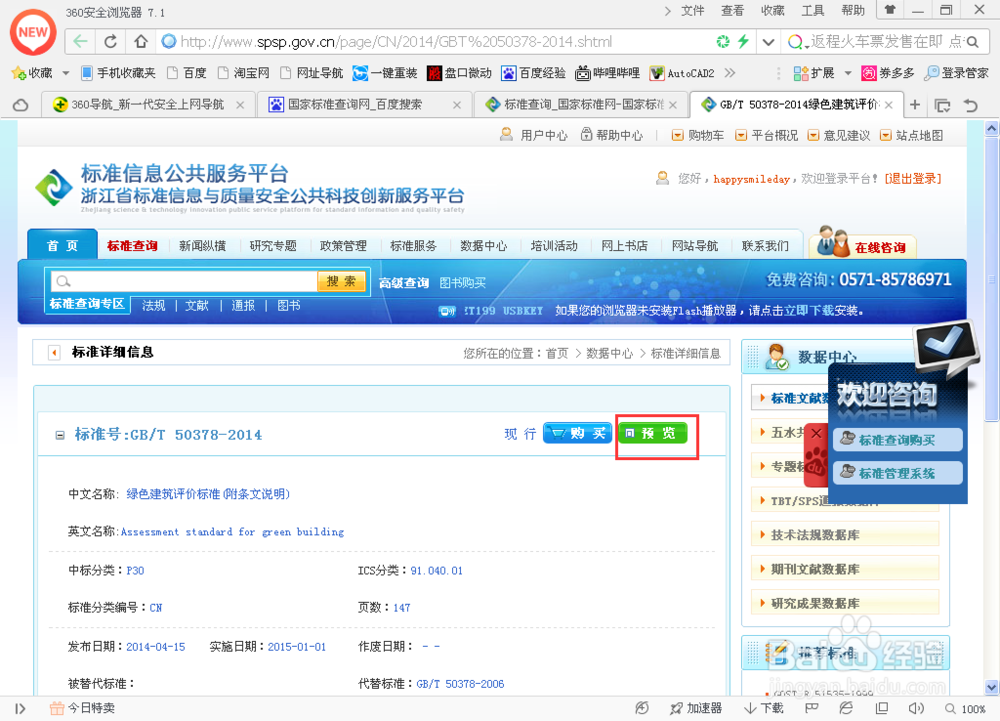The width and height of the screenshot is (1000, 721).
Task: Open the 数据中心 navigation item
Action: 483,245
